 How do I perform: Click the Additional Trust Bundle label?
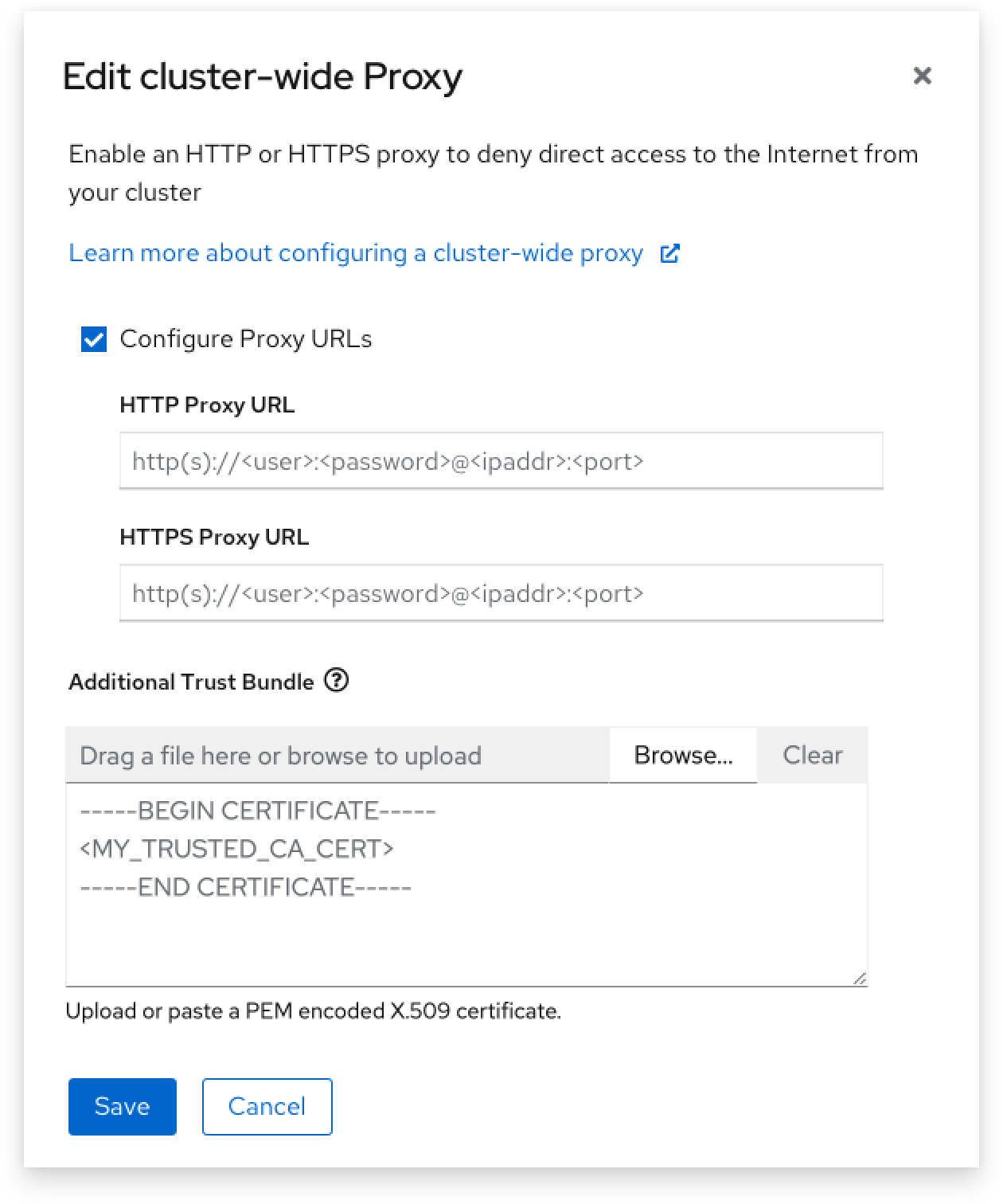pyautogui.click(x=191, y=682)
